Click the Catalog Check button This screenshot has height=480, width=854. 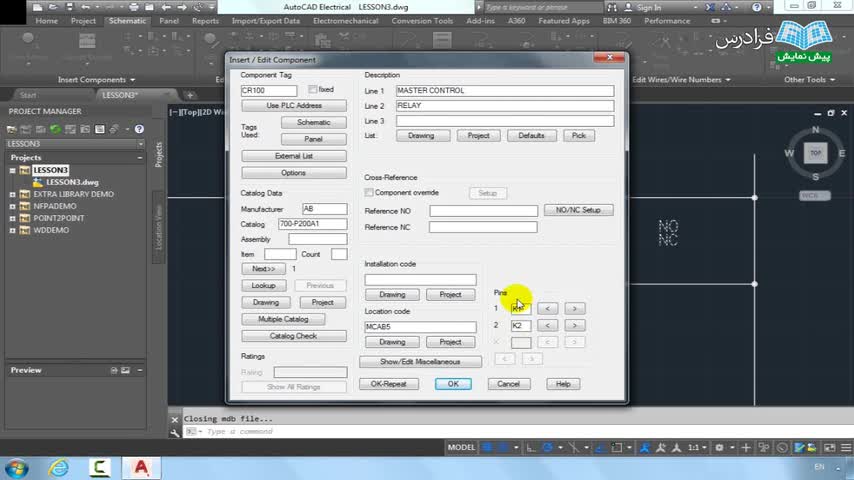pyautogui.click(x=294, y=336)
